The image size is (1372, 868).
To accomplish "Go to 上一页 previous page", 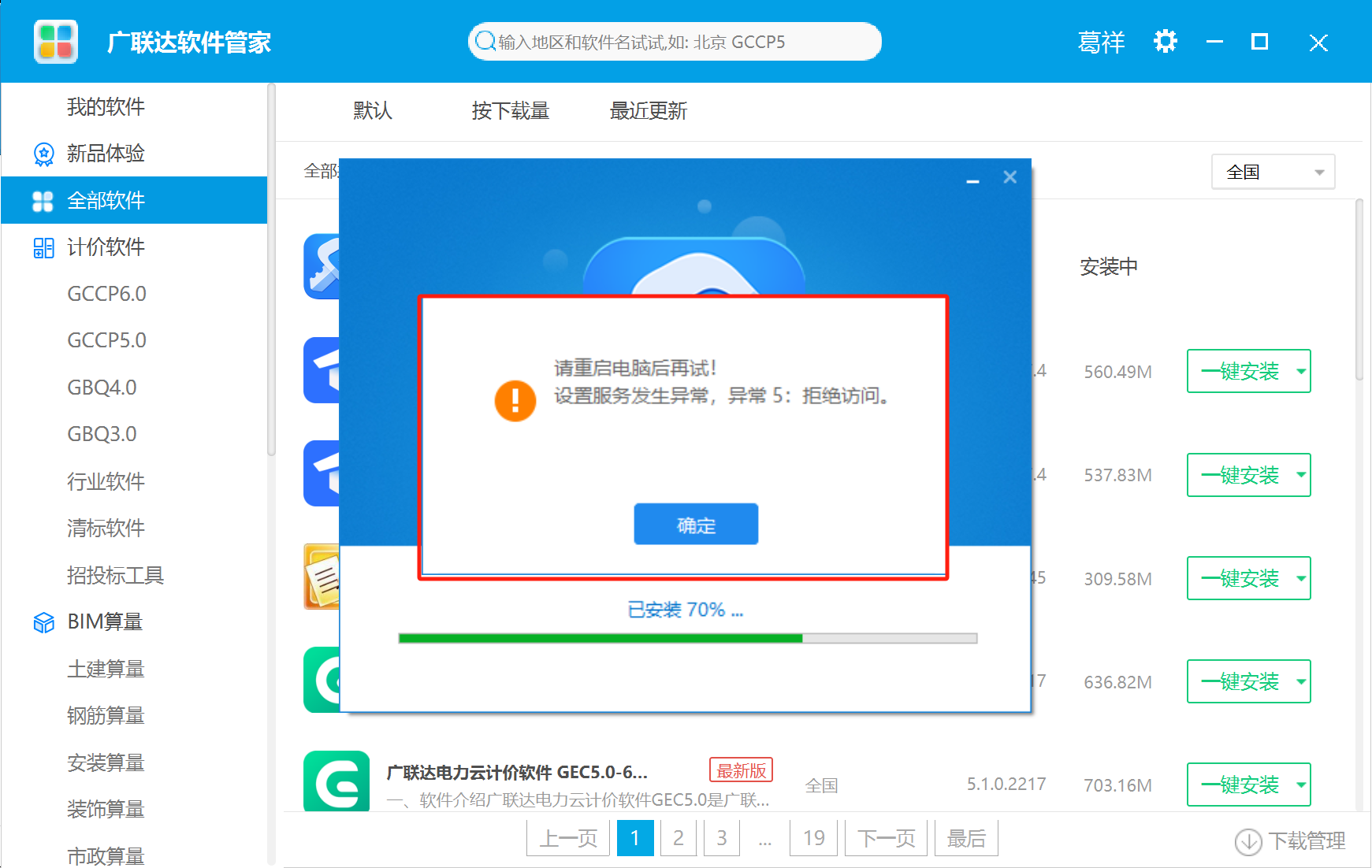I will [568, 838].
